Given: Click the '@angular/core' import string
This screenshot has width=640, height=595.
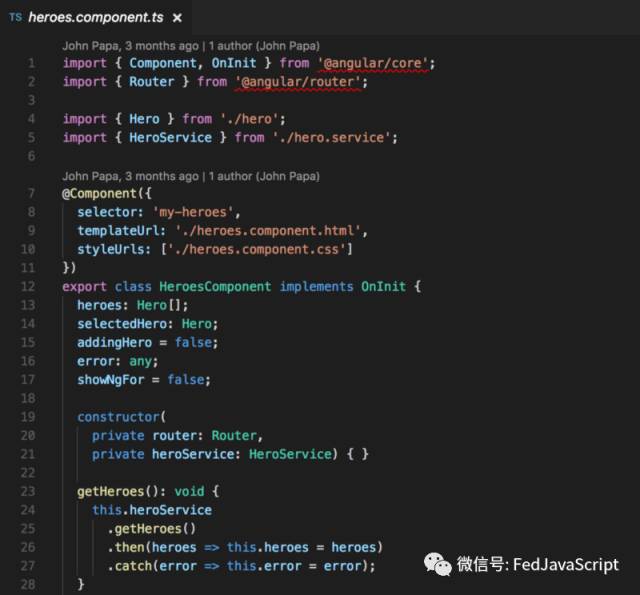Looking at the screenshot, I should (373, 63).
